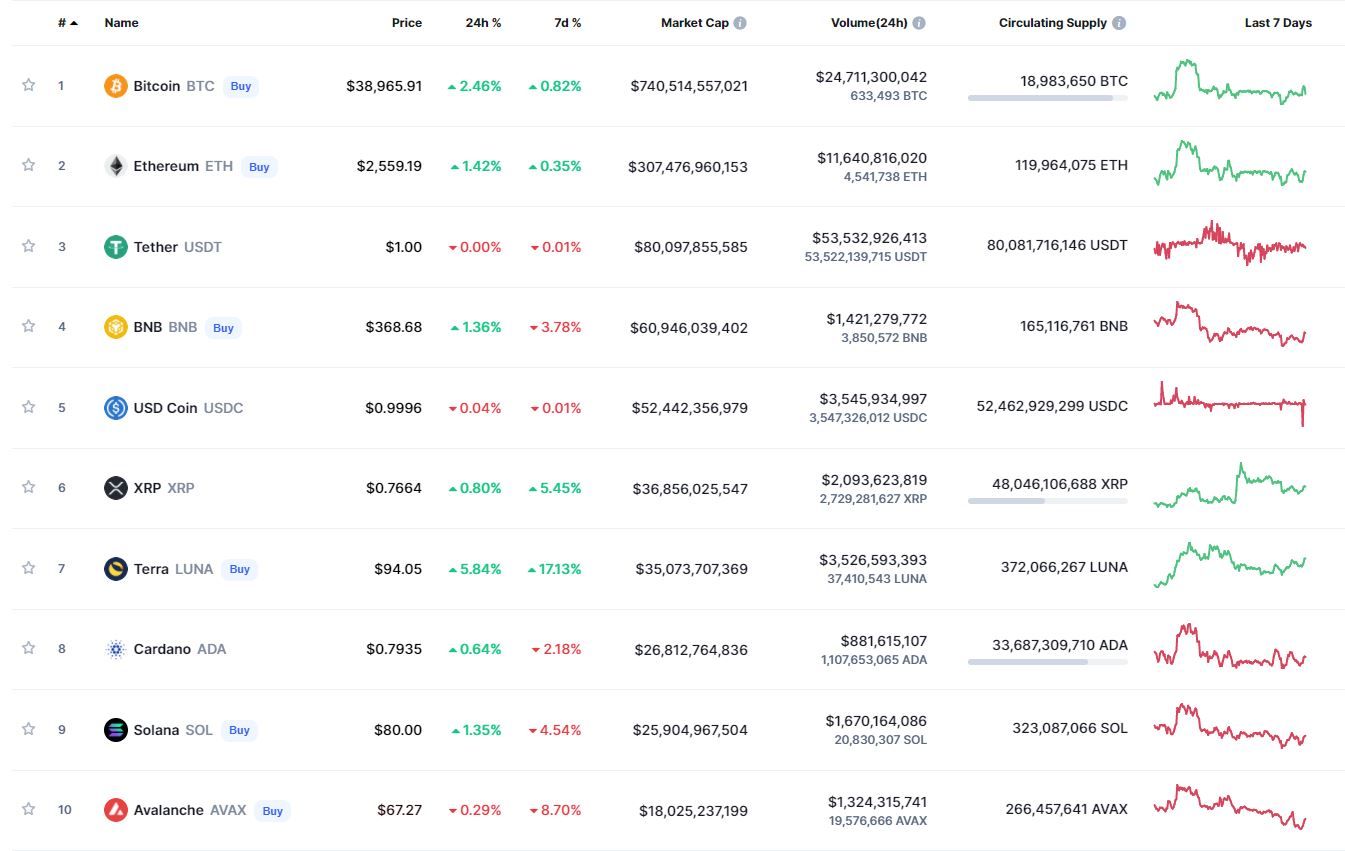Sort by the 24h % column
Image resolution: width=1345 pixels, height=851 pixels.
tap(483, 23)
